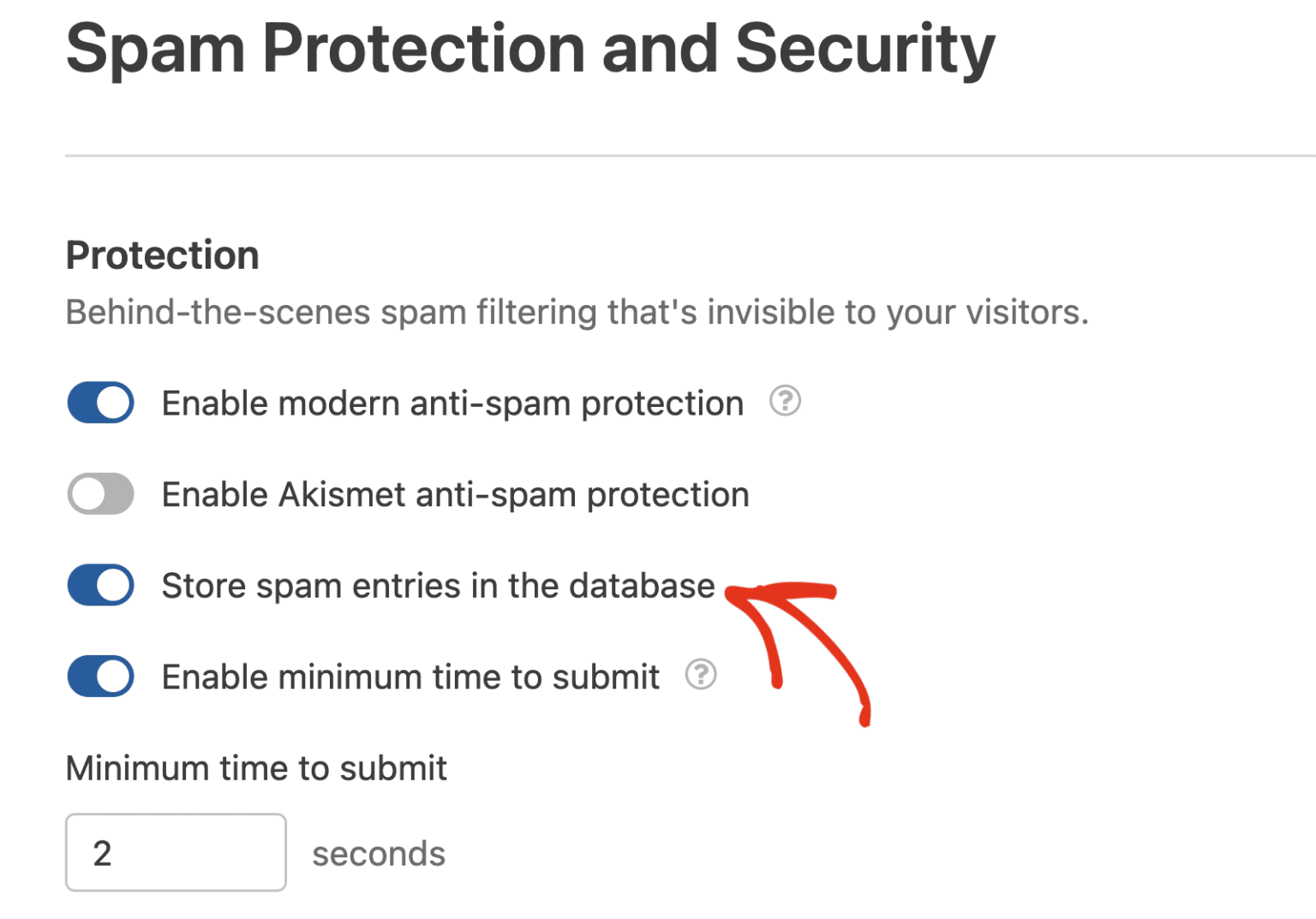This screenshot has width=1316, height=919.
Task: Click the Spam Protection and Security heading
Action: tap(529, 49)
